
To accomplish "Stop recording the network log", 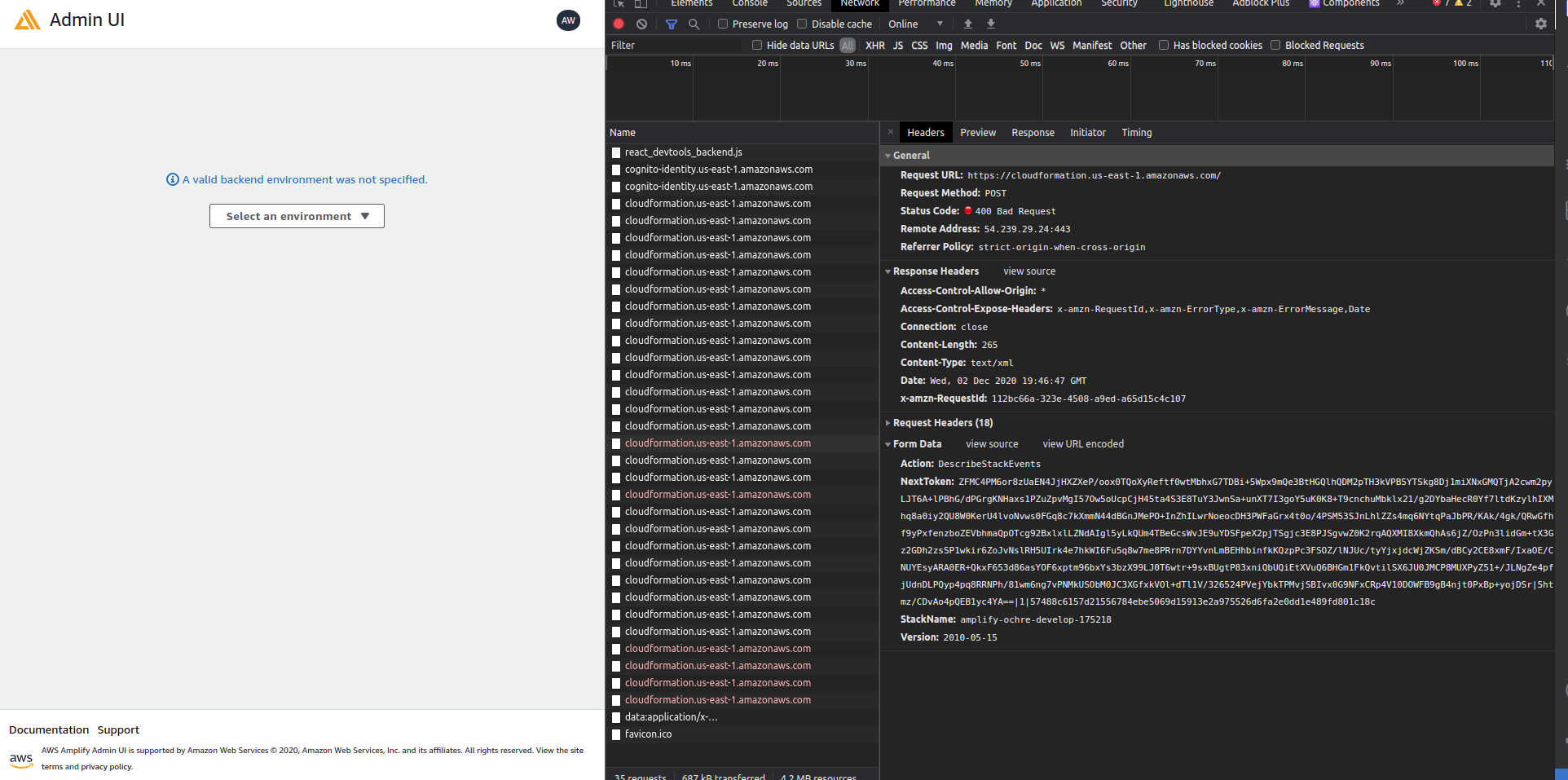I will click(x=619, y=24).
